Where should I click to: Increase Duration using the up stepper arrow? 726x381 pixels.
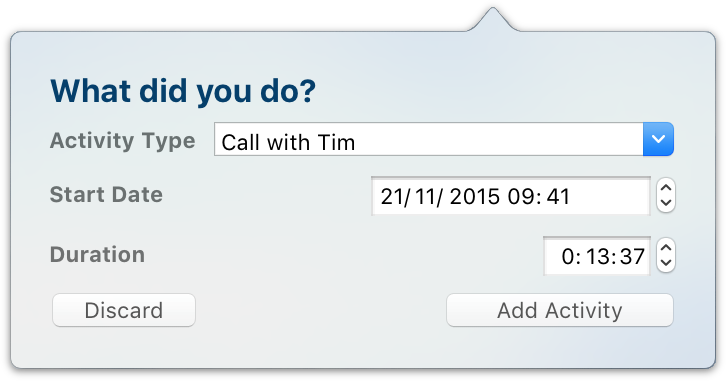click(666, 247)
